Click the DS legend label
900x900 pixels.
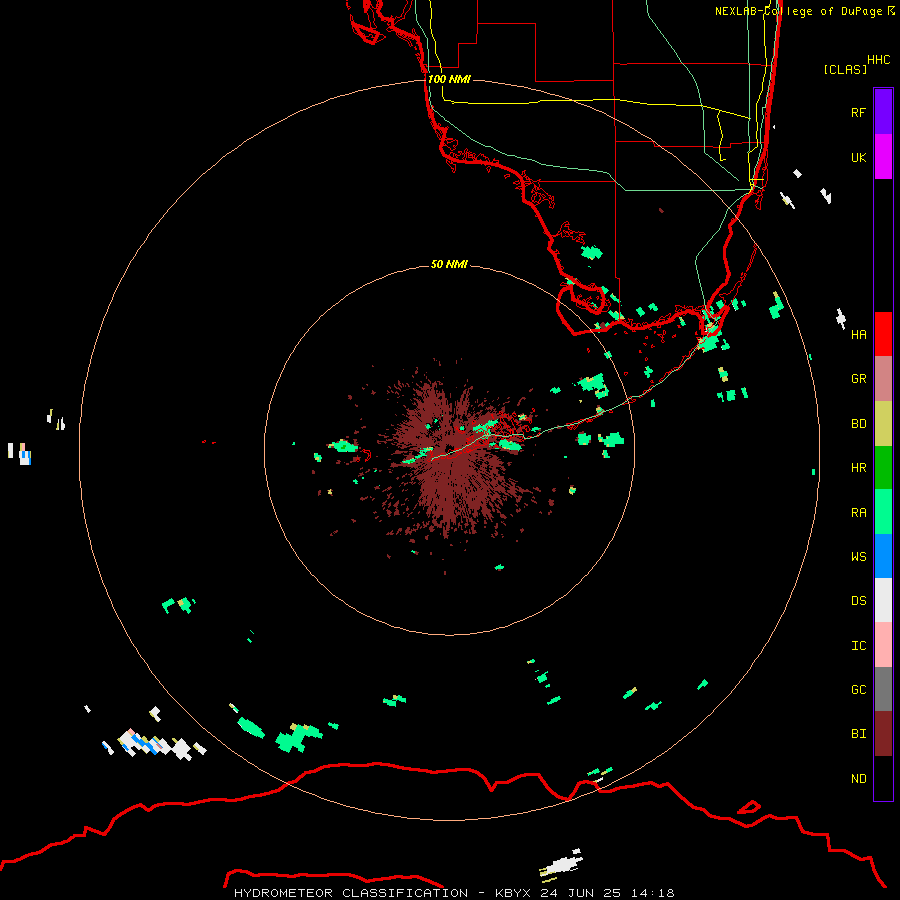coord(858,601)
